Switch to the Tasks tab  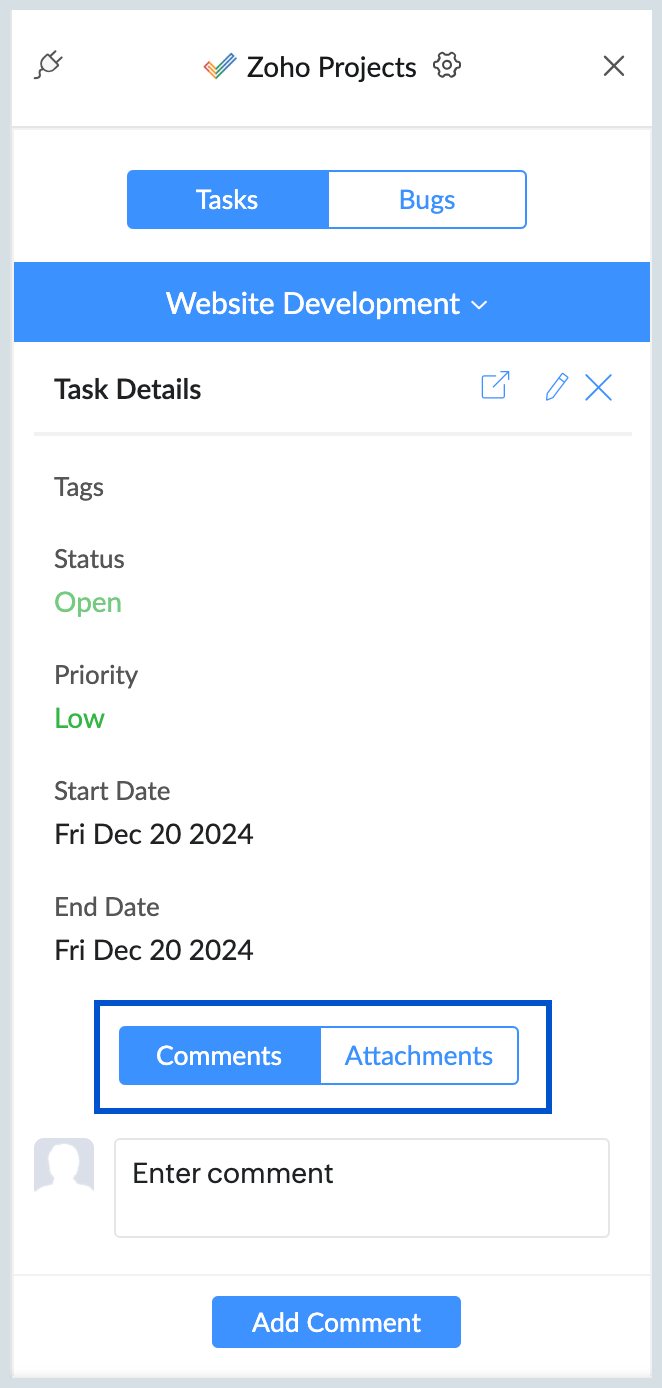pos(228,200)
